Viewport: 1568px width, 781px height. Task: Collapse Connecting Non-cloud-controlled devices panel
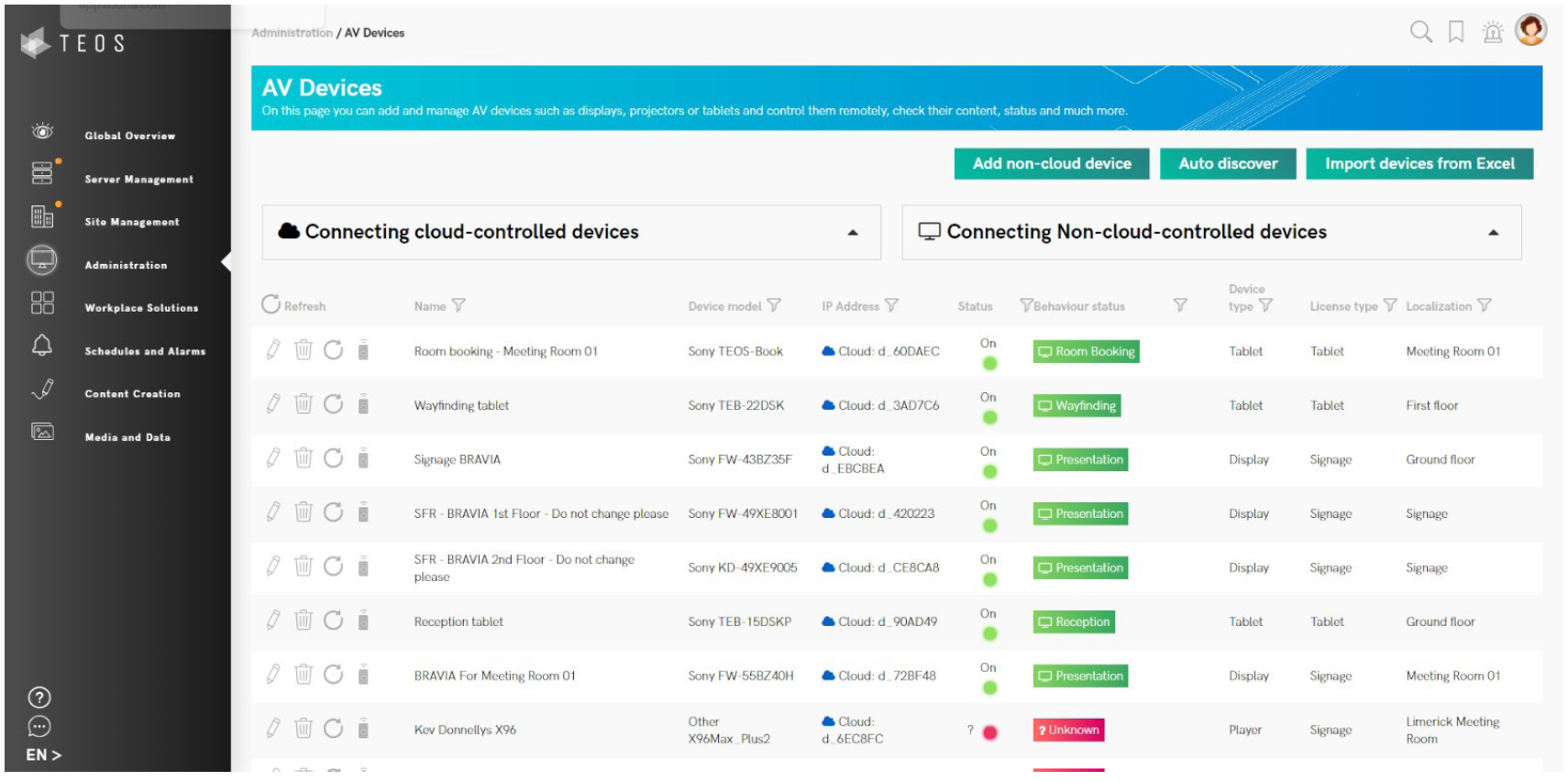pos(1494,233)
